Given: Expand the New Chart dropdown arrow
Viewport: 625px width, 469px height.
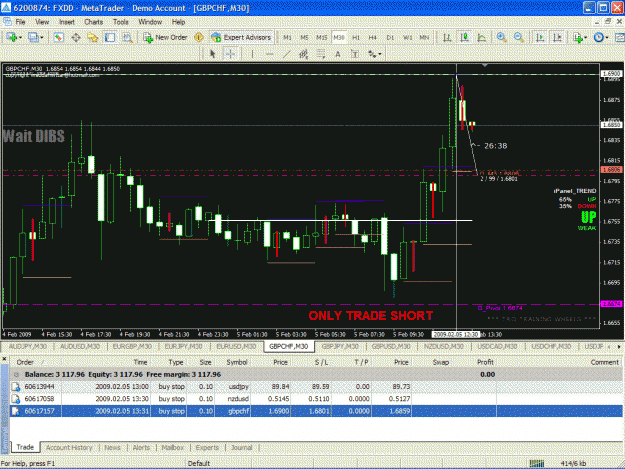Looking at the screenshot, I should pyautogui.click(x=20, y=38).
